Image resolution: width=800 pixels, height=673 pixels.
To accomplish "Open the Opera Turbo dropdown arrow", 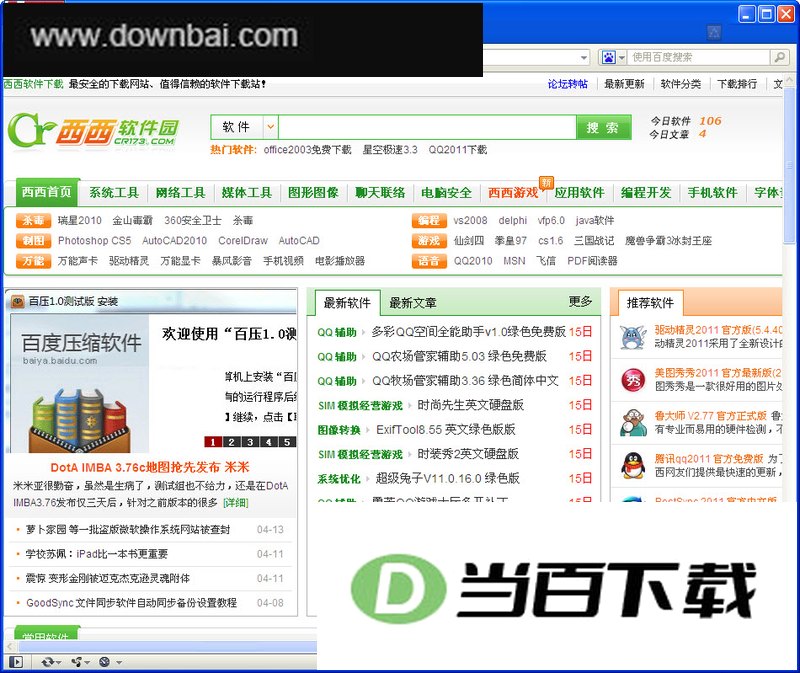I will 119,662.
